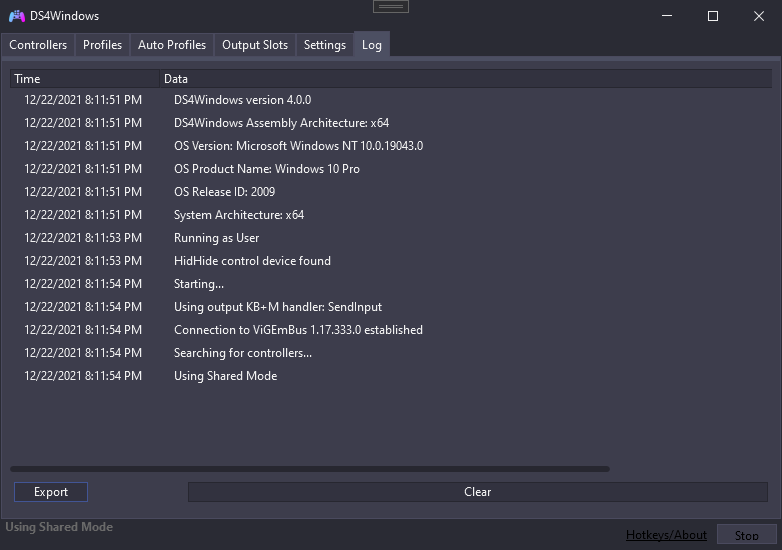Select the 'OS Release ID: 2009' entry

(x=391, y=191)
